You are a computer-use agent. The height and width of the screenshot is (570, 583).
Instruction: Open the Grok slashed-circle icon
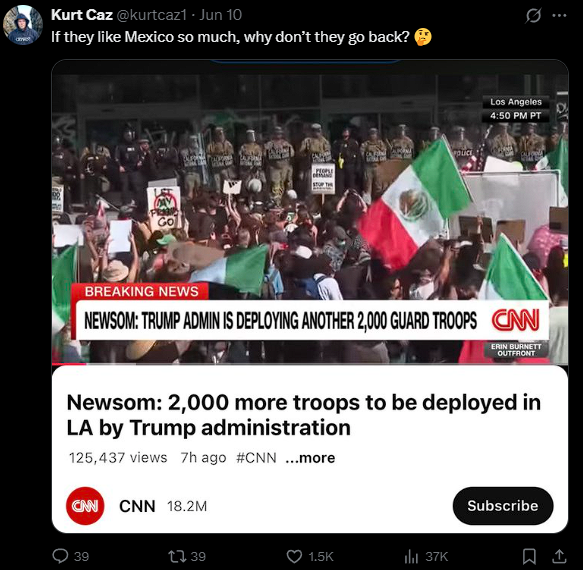click(533, 16)
